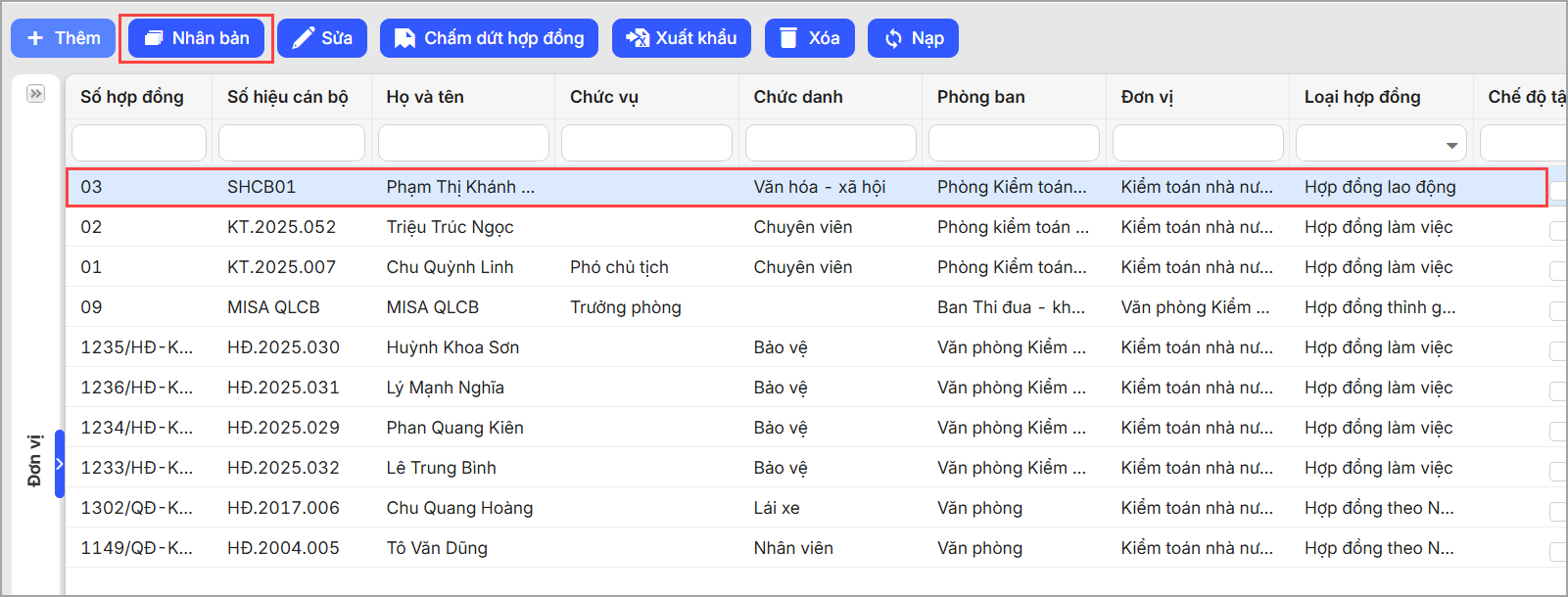
Task: Sort by Số hợp đồng column header
Action: 132,97
